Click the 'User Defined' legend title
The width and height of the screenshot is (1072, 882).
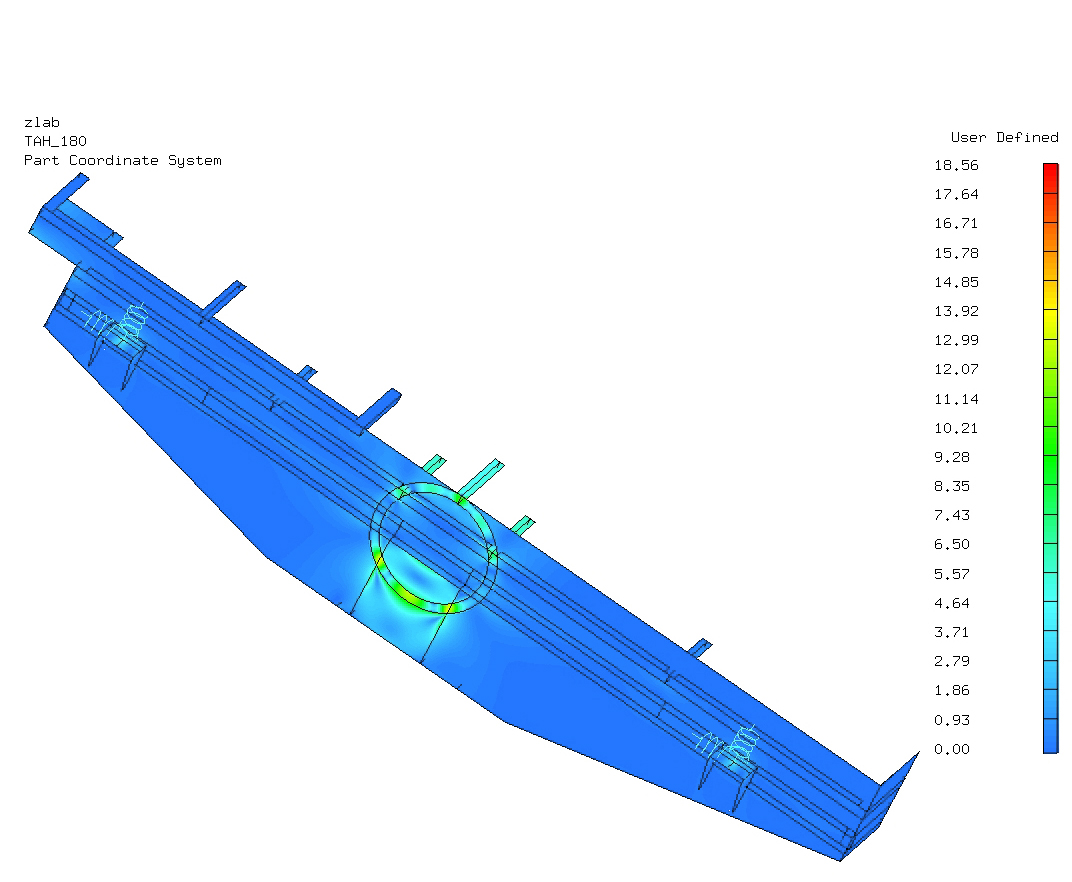coord(1004,137)
